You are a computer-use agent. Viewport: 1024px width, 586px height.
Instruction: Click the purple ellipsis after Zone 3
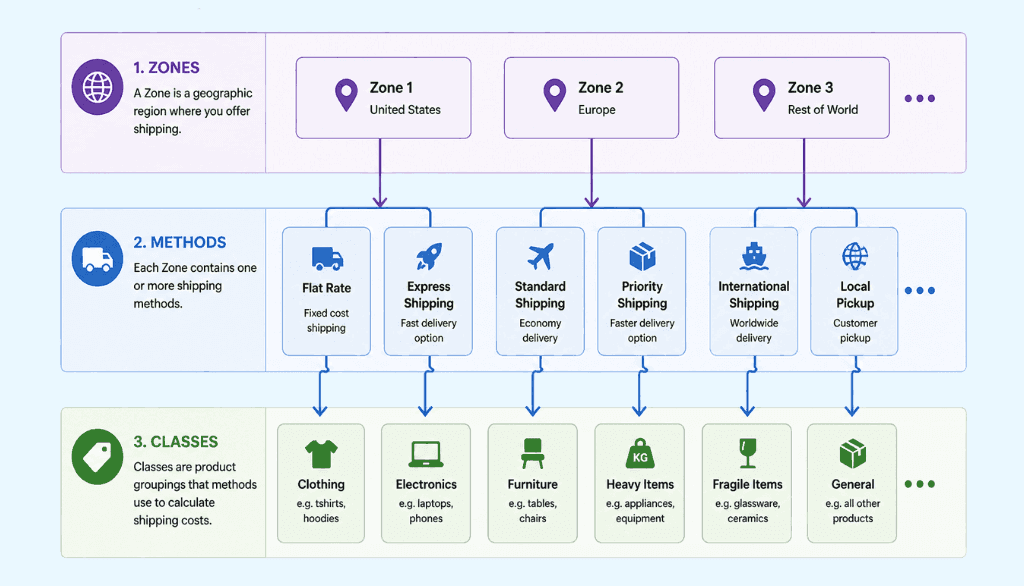[920, 99]
